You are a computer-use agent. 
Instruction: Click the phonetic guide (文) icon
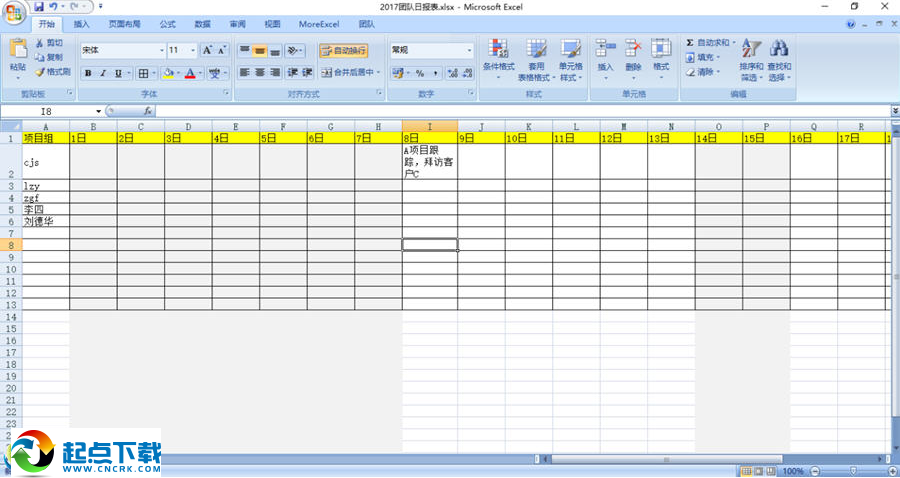pos(215,73)
